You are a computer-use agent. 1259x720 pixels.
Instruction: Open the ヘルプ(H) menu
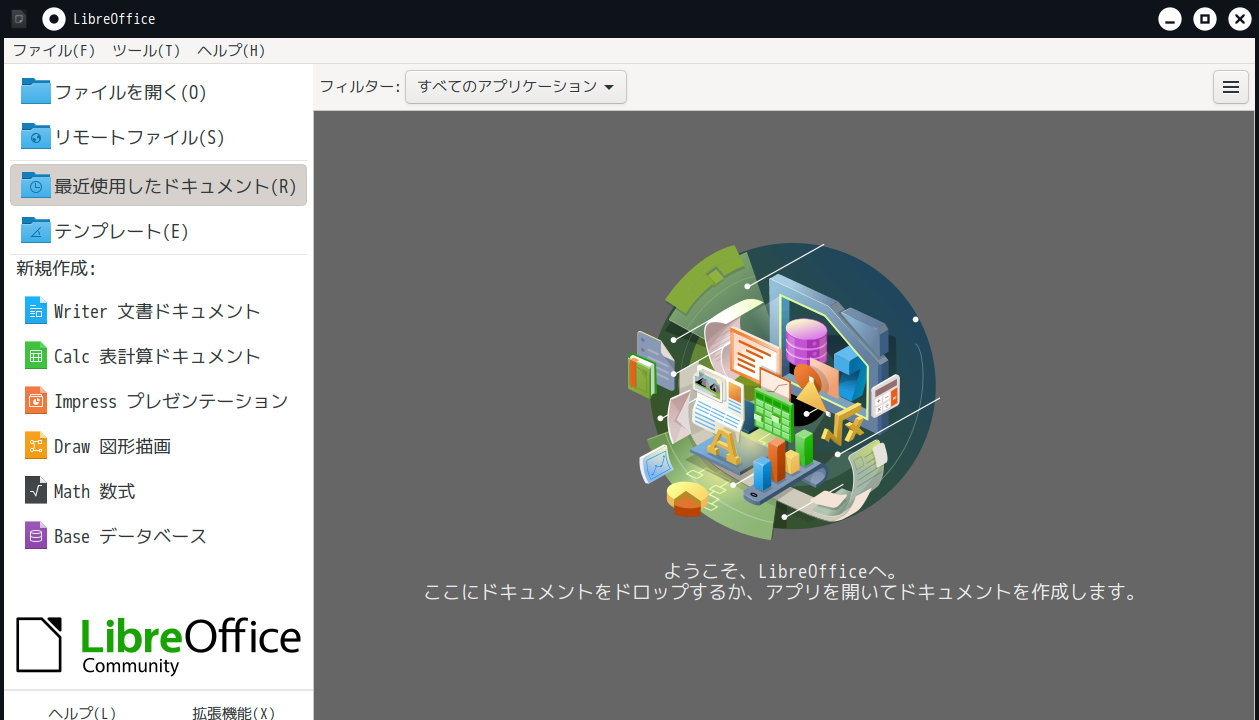pyautogui.click(x=231, y=51)
